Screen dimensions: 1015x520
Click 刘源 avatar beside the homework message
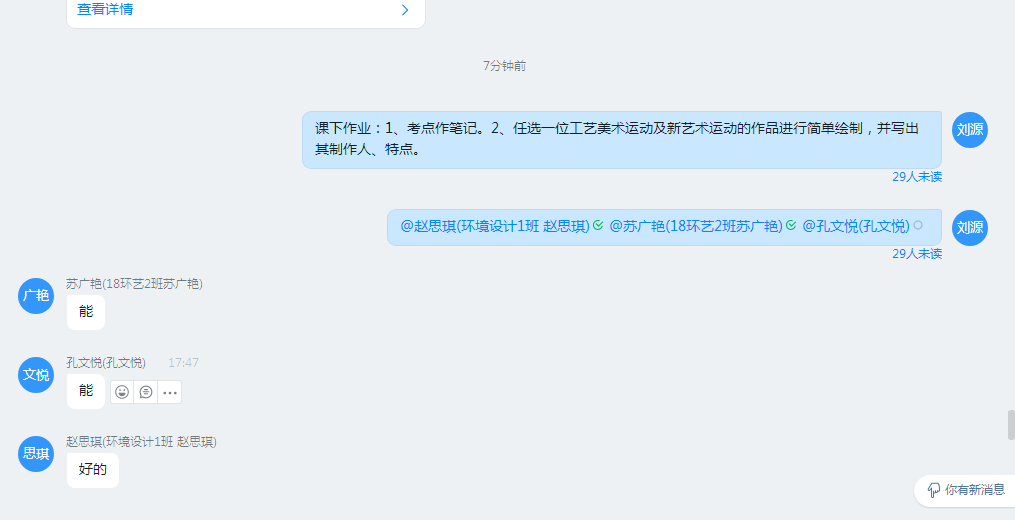[969, 130]
